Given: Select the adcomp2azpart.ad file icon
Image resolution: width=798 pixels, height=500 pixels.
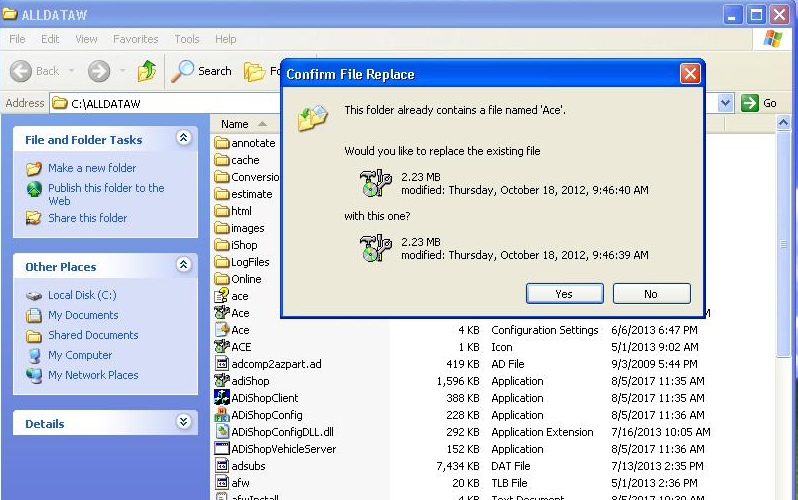Looking at the screenshot, I should click(x=222, y=364).
